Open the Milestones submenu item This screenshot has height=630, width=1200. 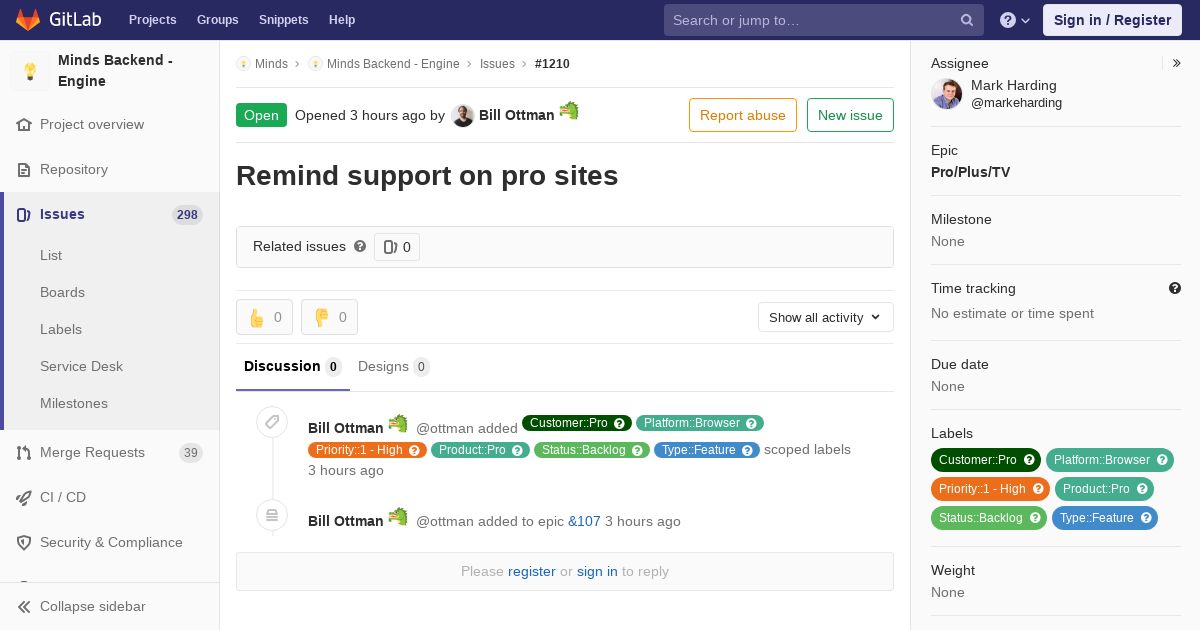[x=74, y=403]
